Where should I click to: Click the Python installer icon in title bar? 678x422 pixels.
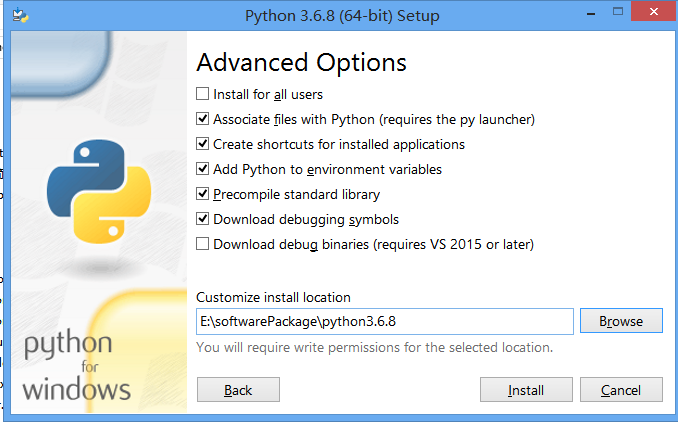click(x=21, y=16)
